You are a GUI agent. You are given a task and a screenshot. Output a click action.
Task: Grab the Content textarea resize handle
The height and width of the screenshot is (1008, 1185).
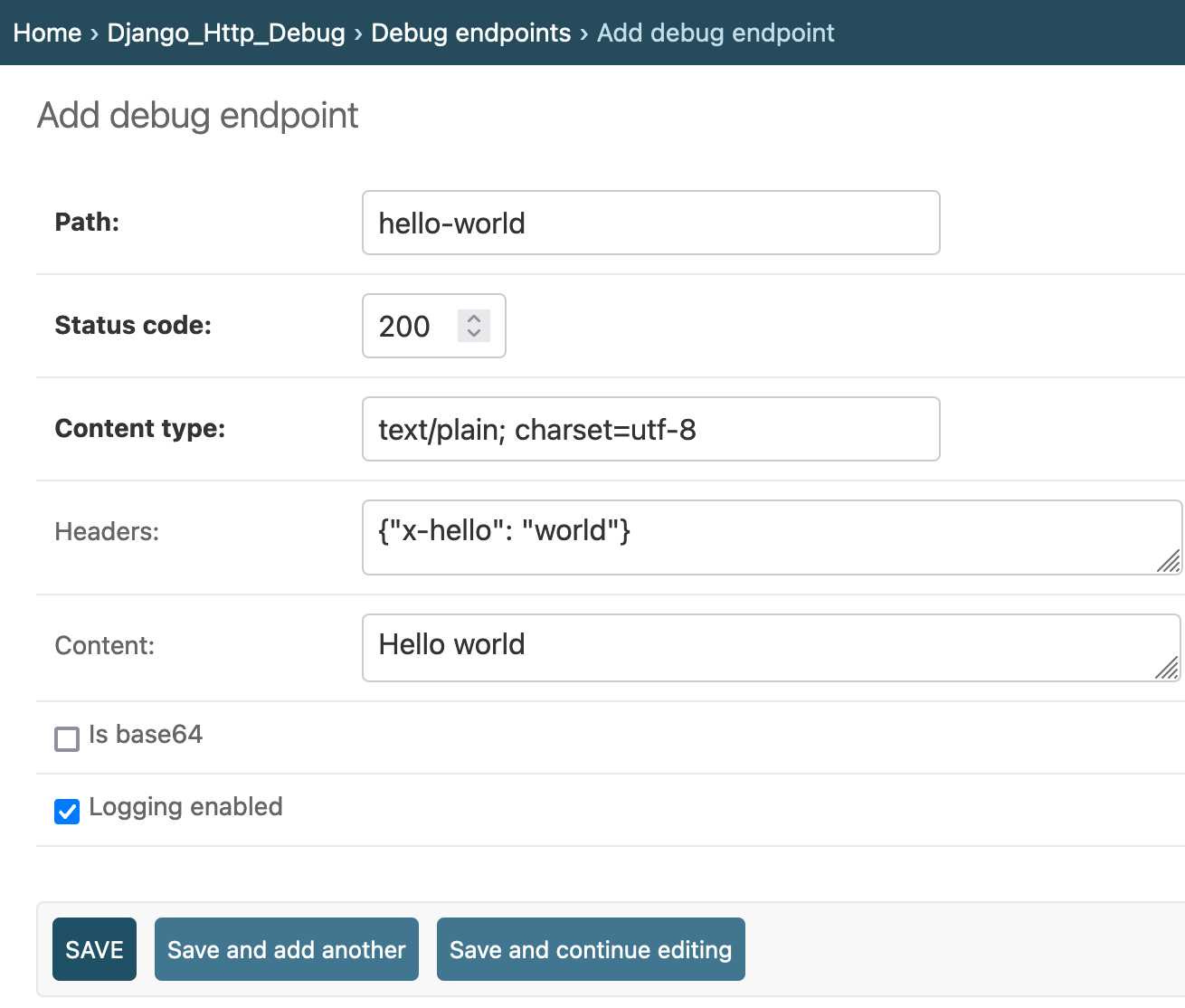[x=1167, y=668]
